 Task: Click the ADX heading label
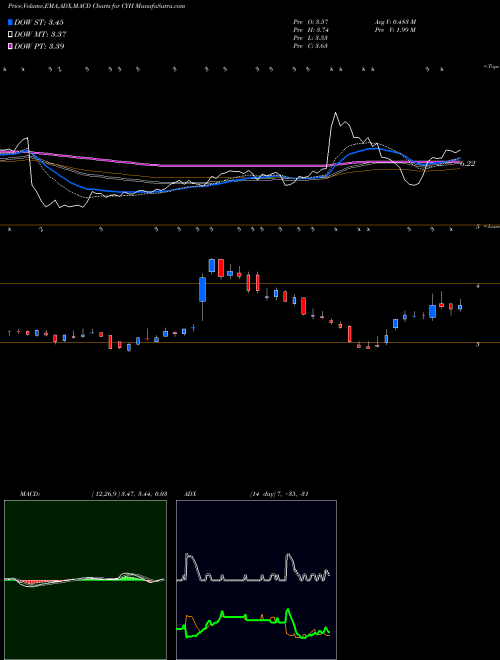pos(190,494)
